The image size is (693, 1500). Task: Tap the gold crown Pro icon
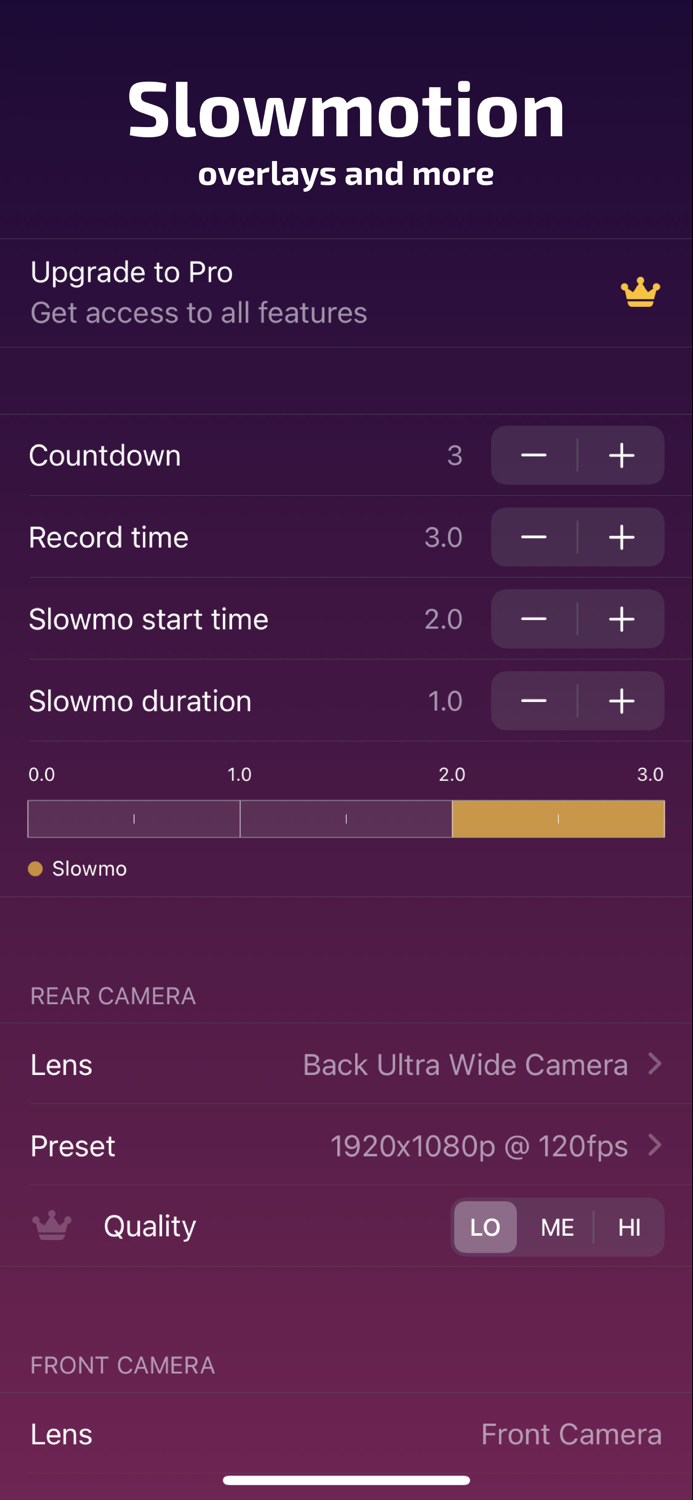(640, 293)
